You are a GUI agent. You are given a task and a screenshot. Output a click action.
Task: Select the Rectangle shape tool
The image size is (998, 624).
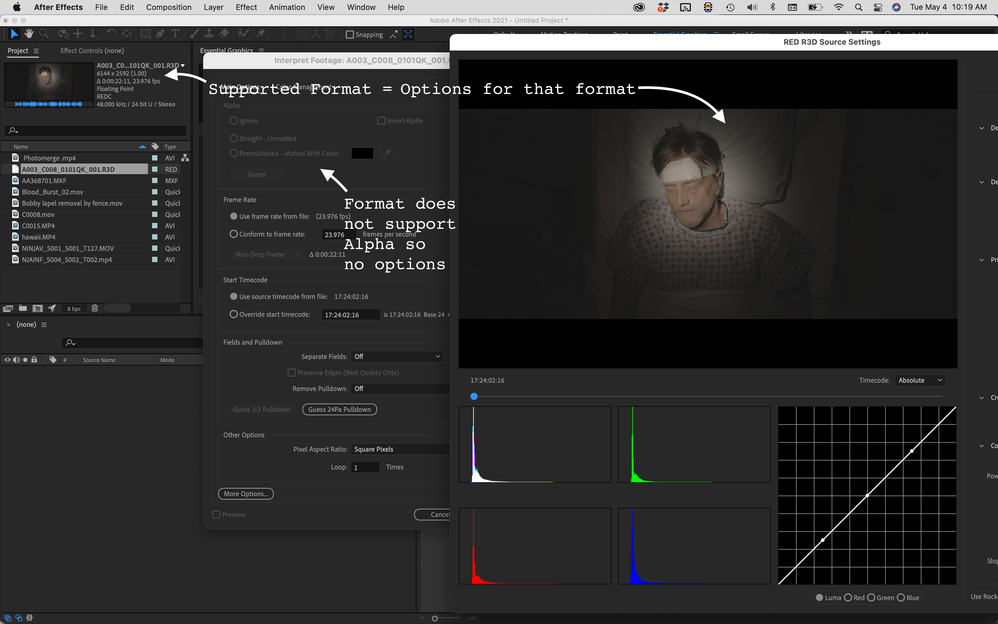tap(145, 34)
